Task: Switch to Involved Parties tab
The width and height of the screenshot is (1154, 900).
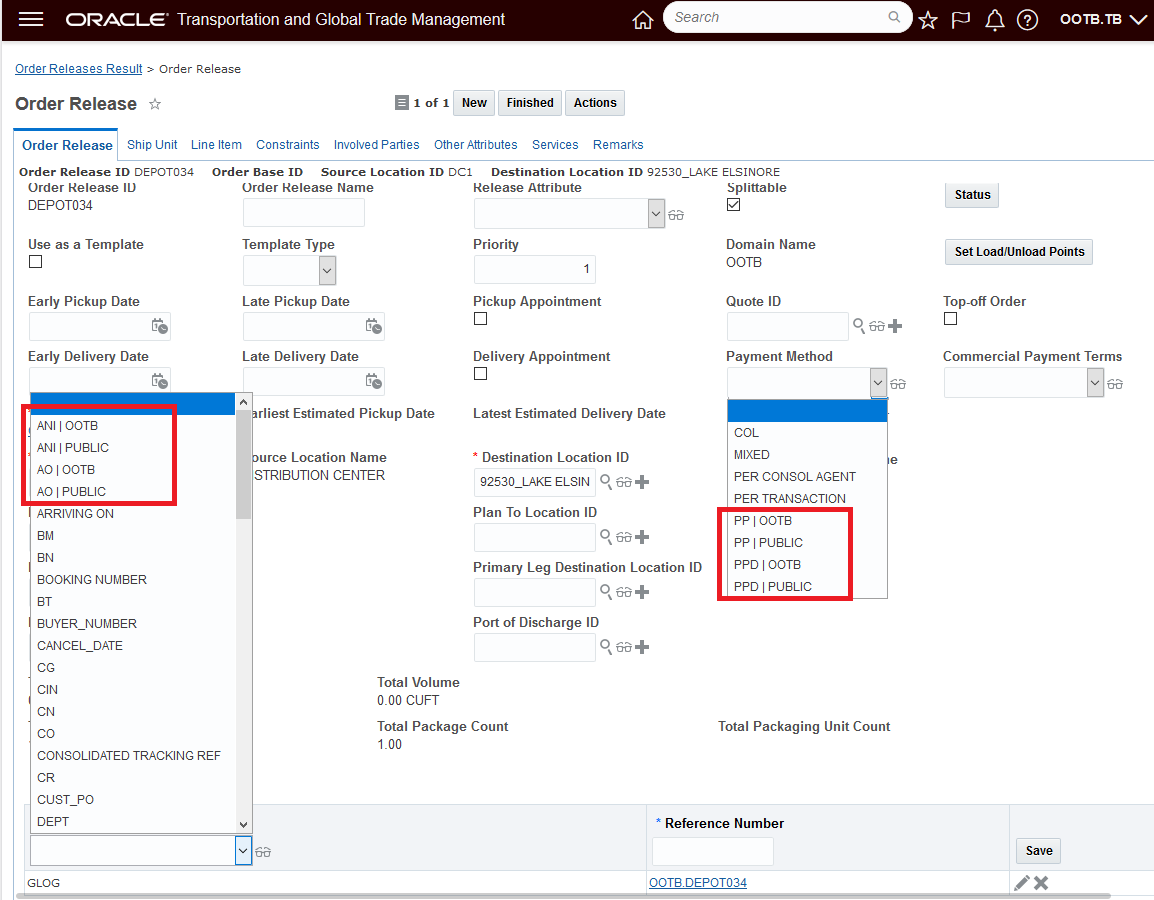Action: 376,145
